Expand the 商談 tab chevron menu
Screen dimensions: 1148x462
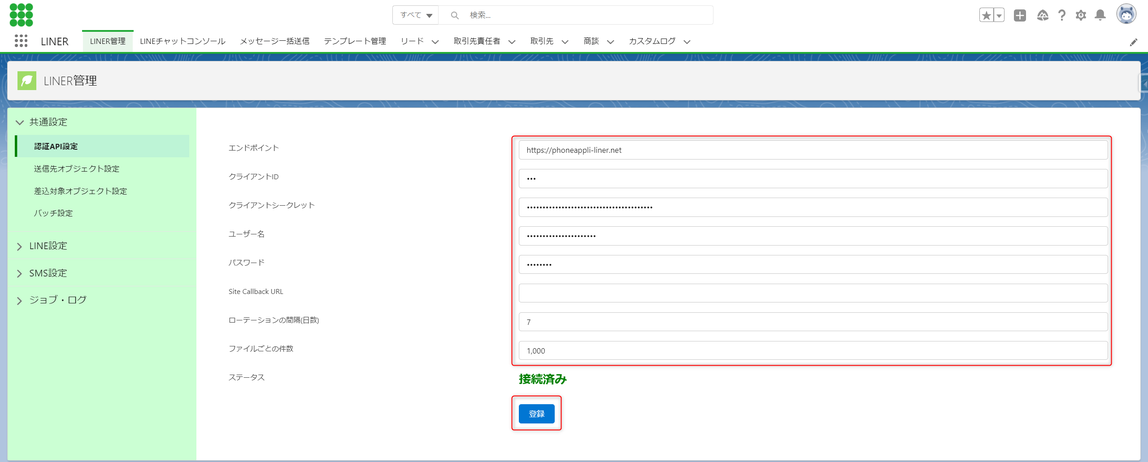610,42
